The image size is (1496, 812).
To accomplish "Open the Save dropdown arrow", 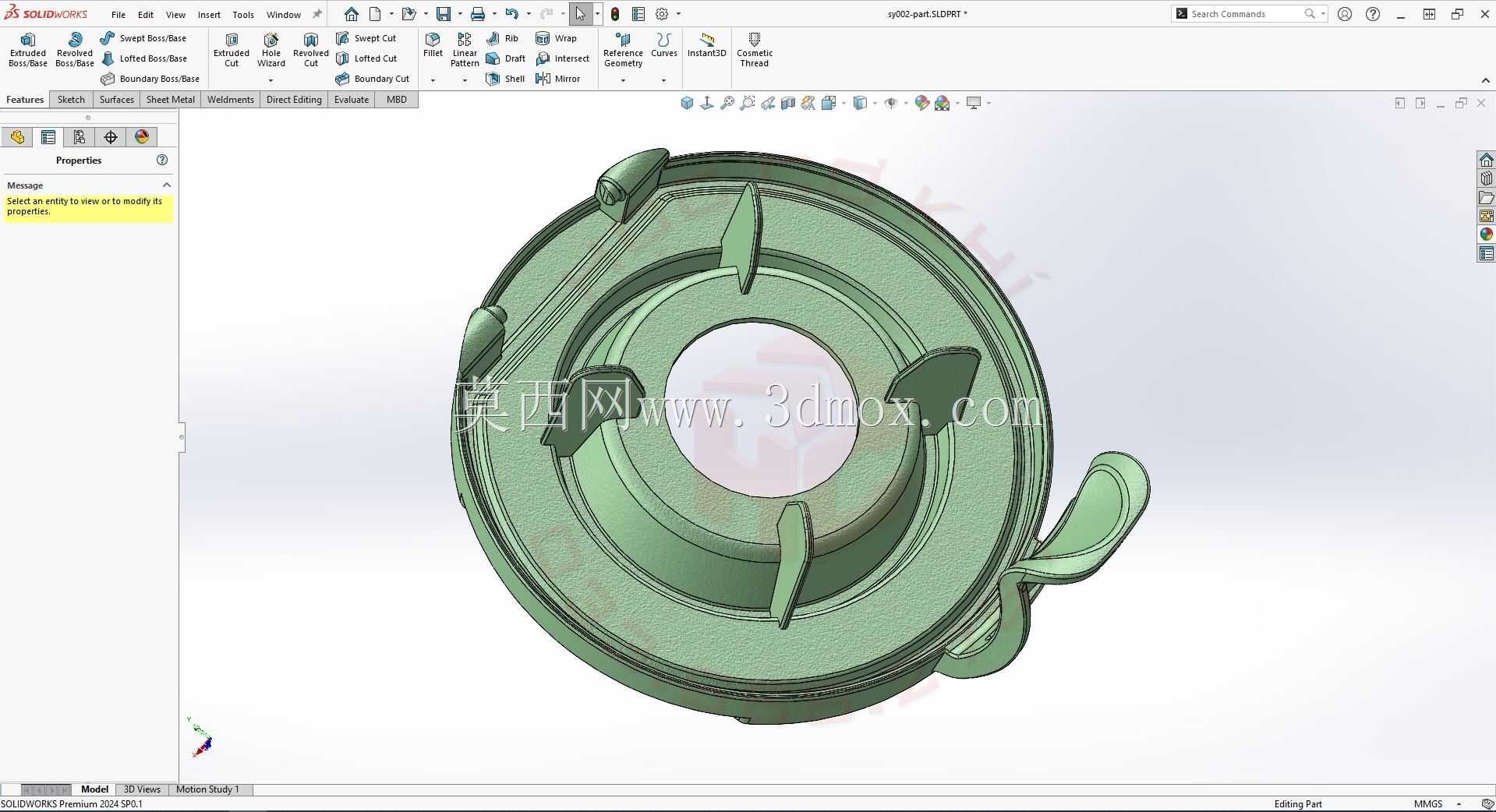I will pyautogui.click(x=460, y=14).
